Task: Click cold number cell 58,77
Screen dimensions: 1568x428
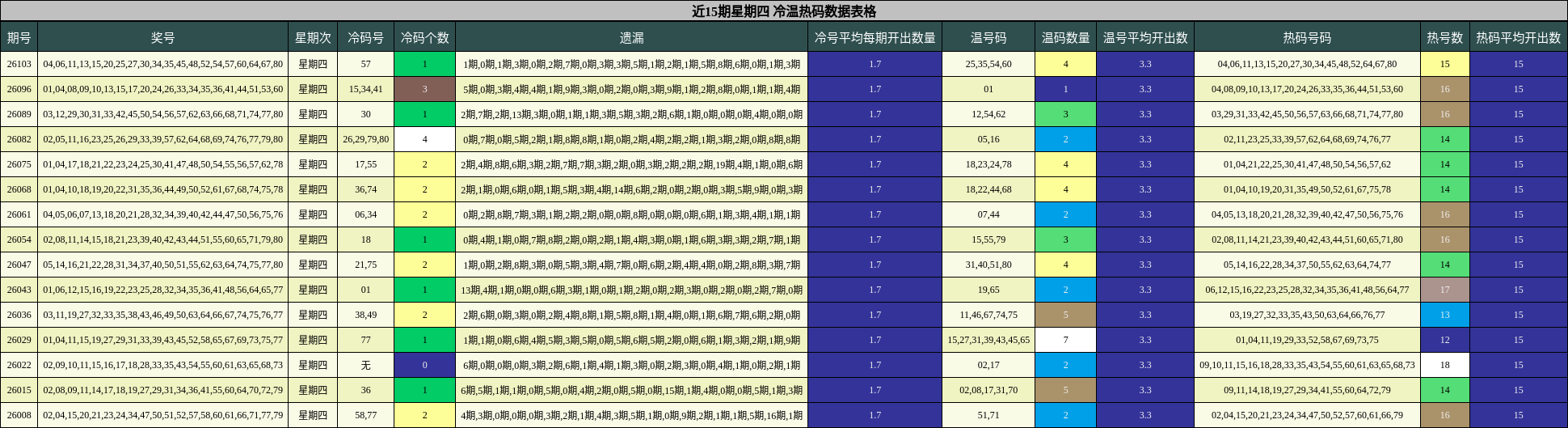Action: click(x=365, y=415)
